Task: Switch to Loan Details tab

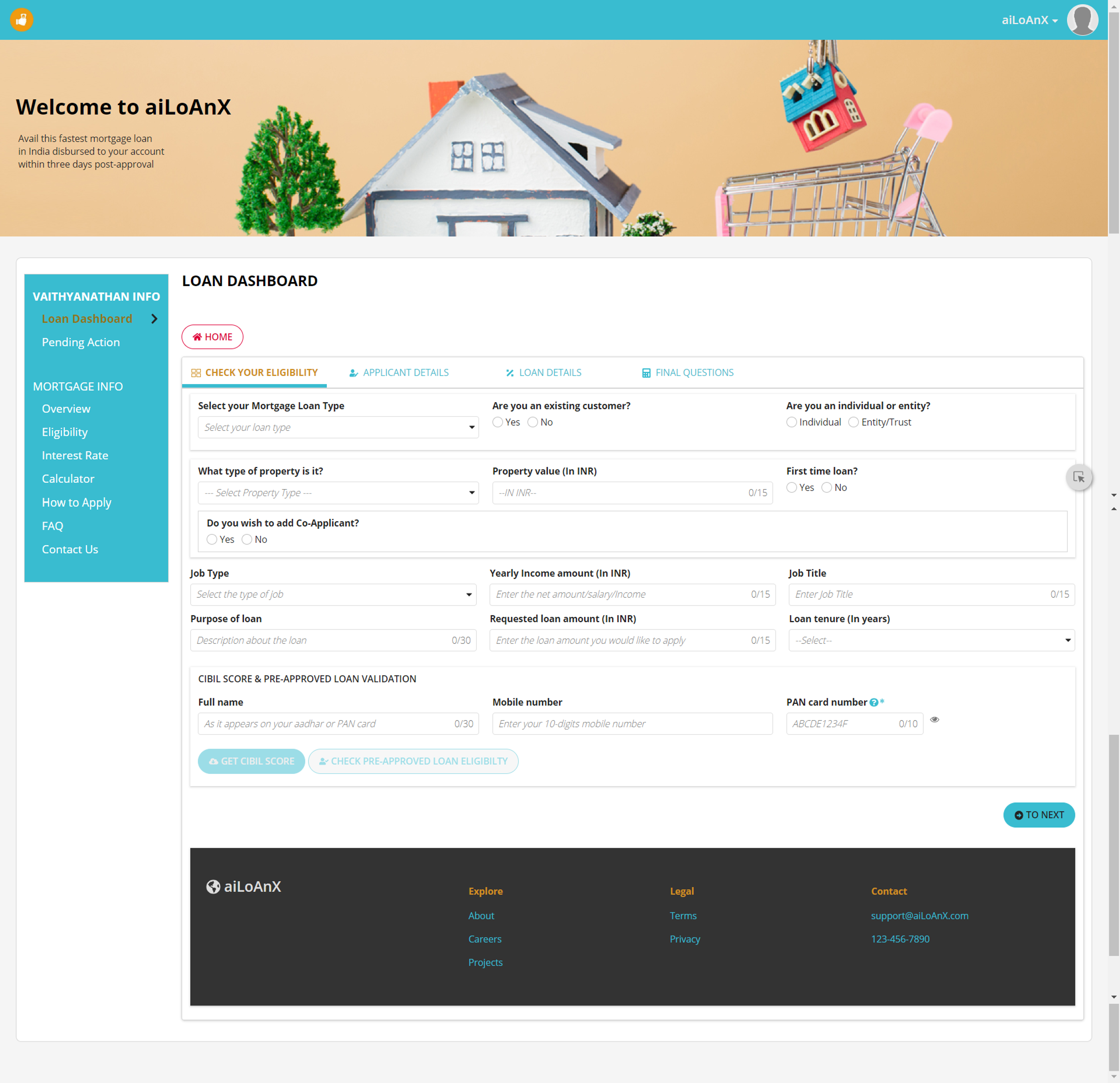Action: pos(543,373)
